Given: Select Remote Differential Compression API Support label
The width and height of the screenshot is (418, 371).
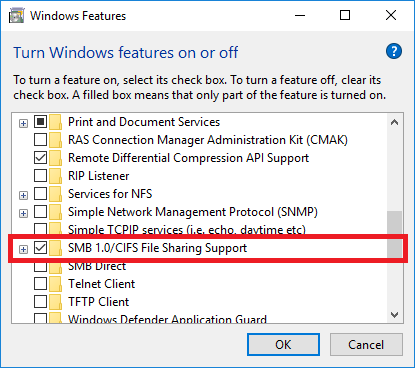Looking at the screenshot, I should point(189,158).
